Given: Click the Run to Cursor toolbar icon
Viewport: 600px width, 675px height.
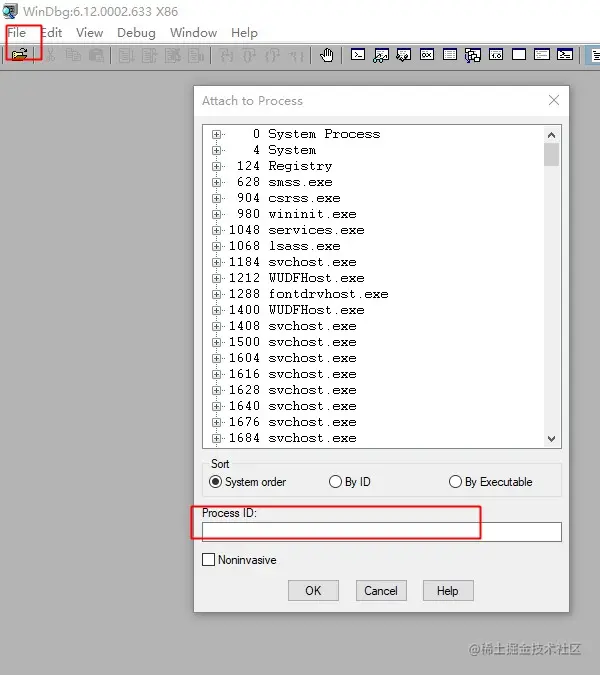Looking at the screenshot, I should click(x=296, y=55).
